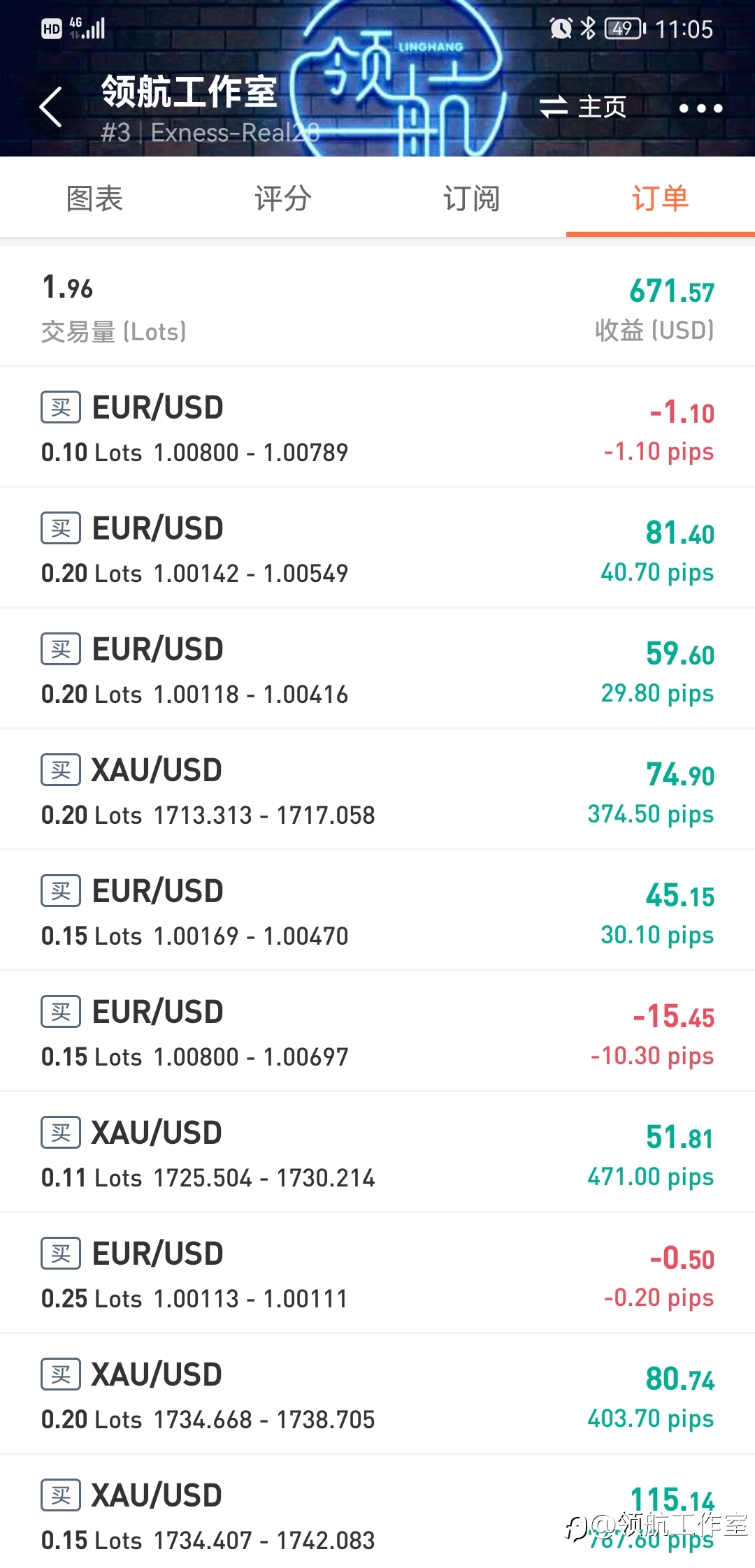Open the EUR/USD order with -15.45 loss
The height and width of the screenshot is (1568, 755).
(x=377, y=1032)
